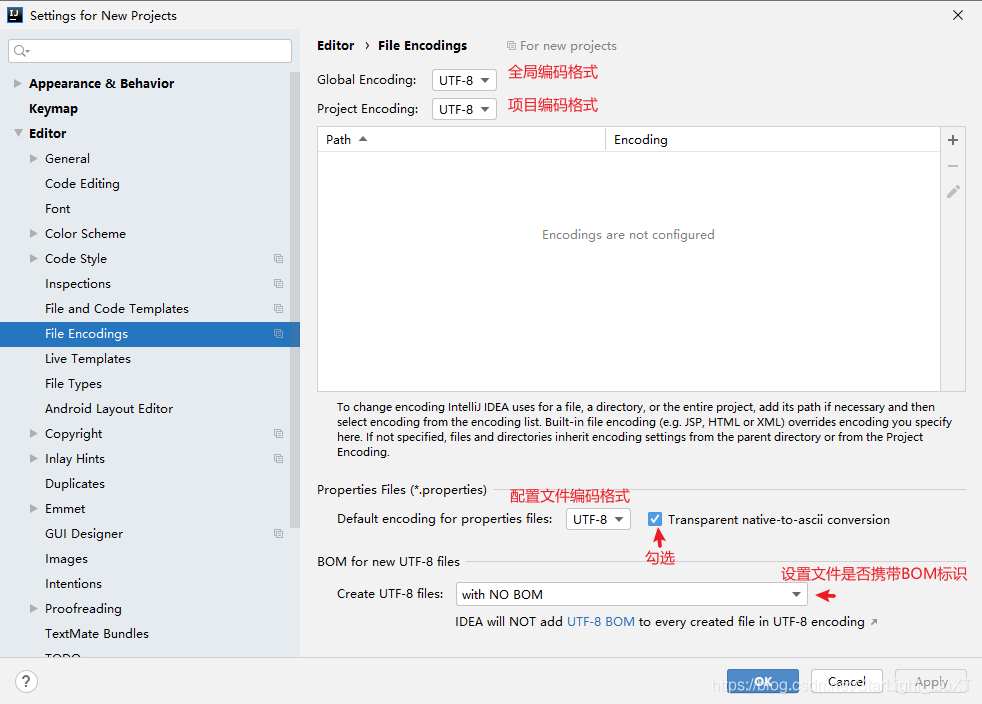Open Font settings page

58,209
